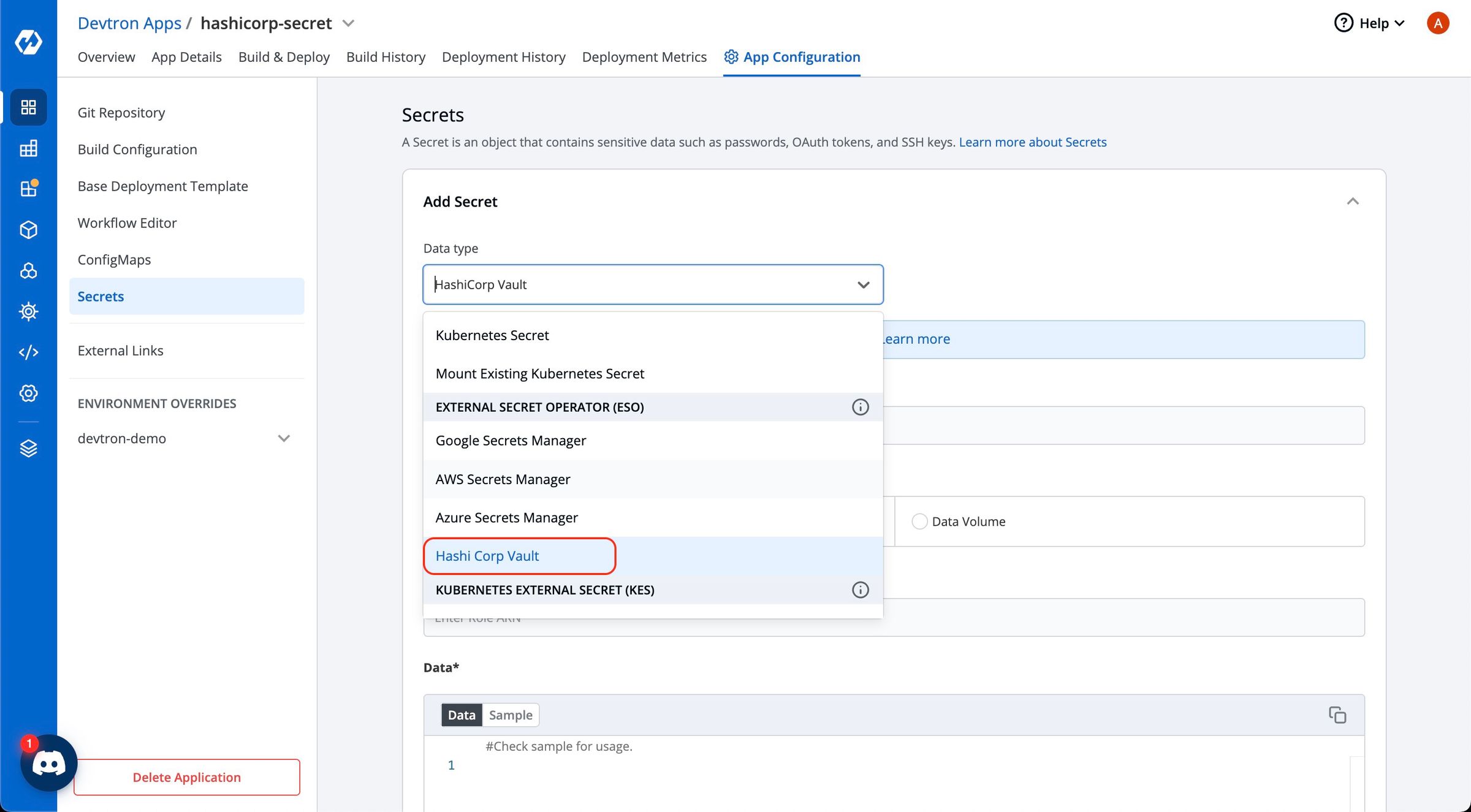The width and height of the screenshot is (1471, 812).
Task: Select the Data Volume radio button
Action: 919,521
